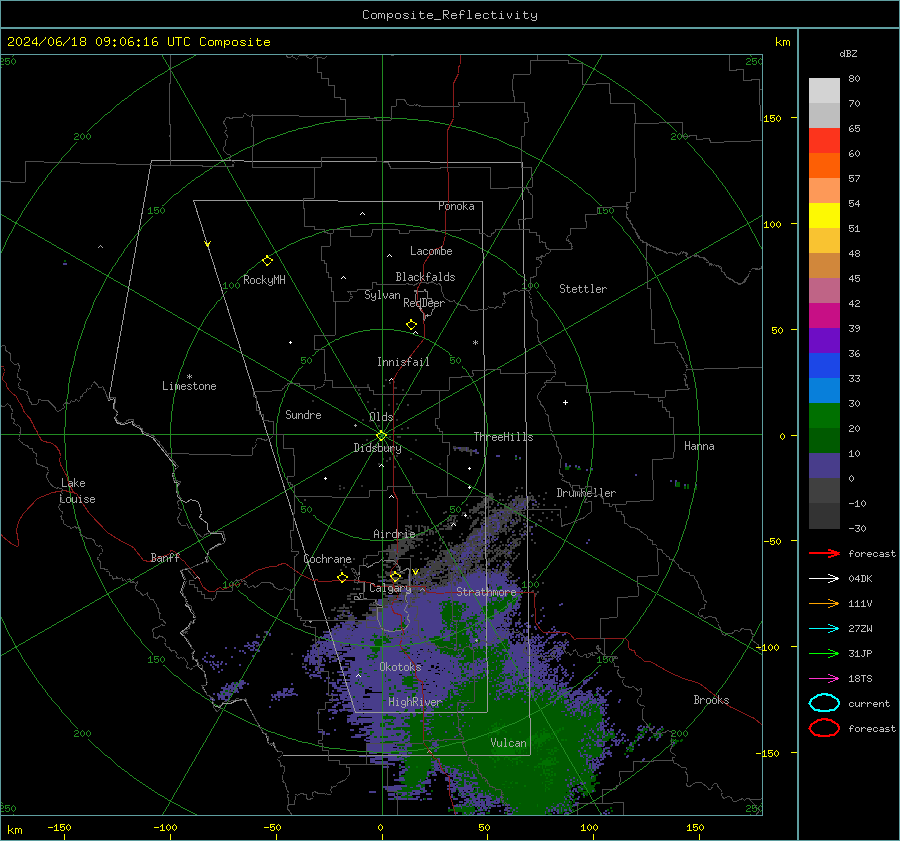The image size is (900, 841).
Task: Click the asterisk marker east of Innisfail
Action: tap(475, 343)
